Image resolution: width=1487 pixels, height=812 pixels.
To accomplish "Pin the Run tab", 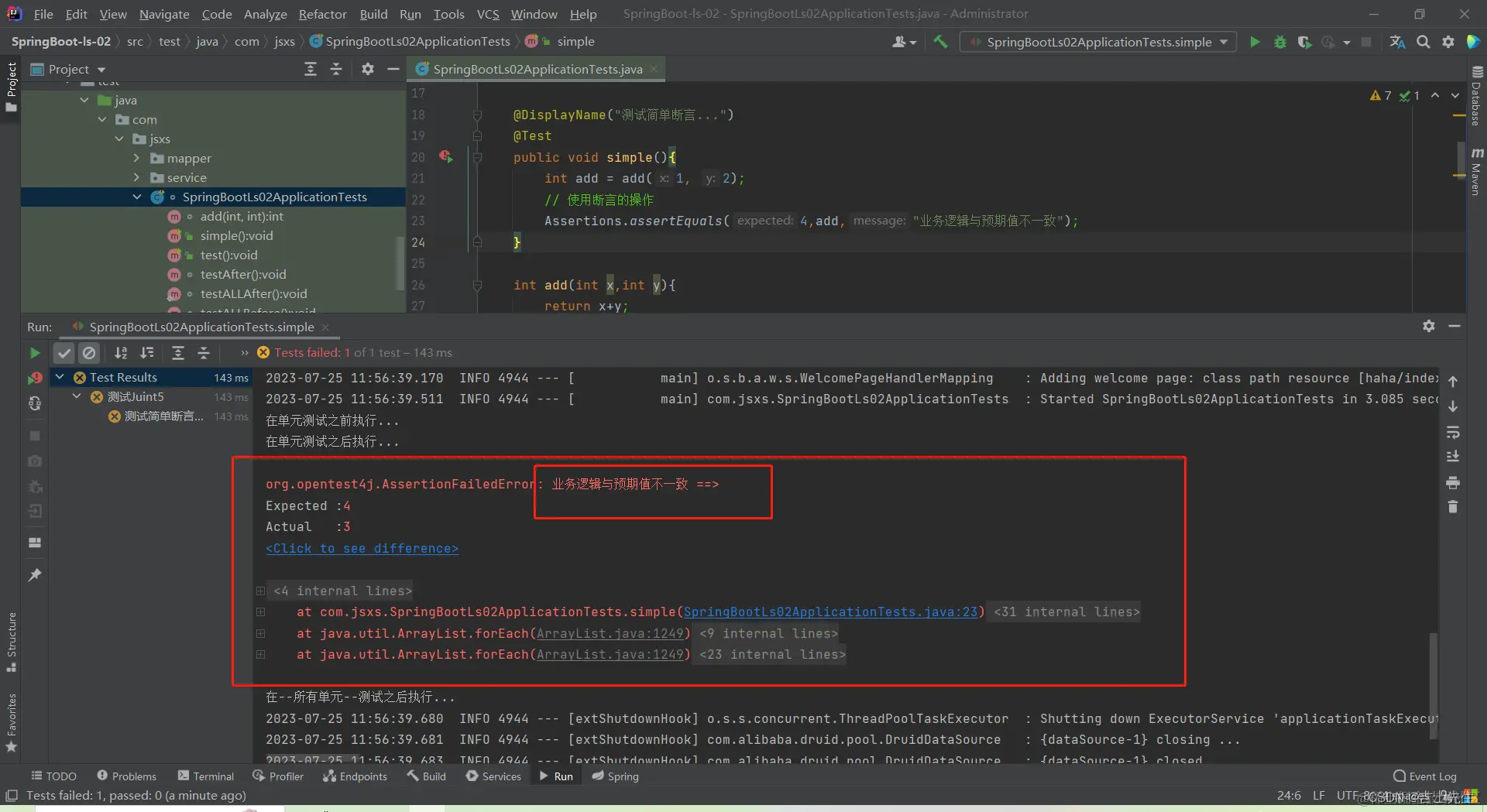I will (x=35, y=575).
